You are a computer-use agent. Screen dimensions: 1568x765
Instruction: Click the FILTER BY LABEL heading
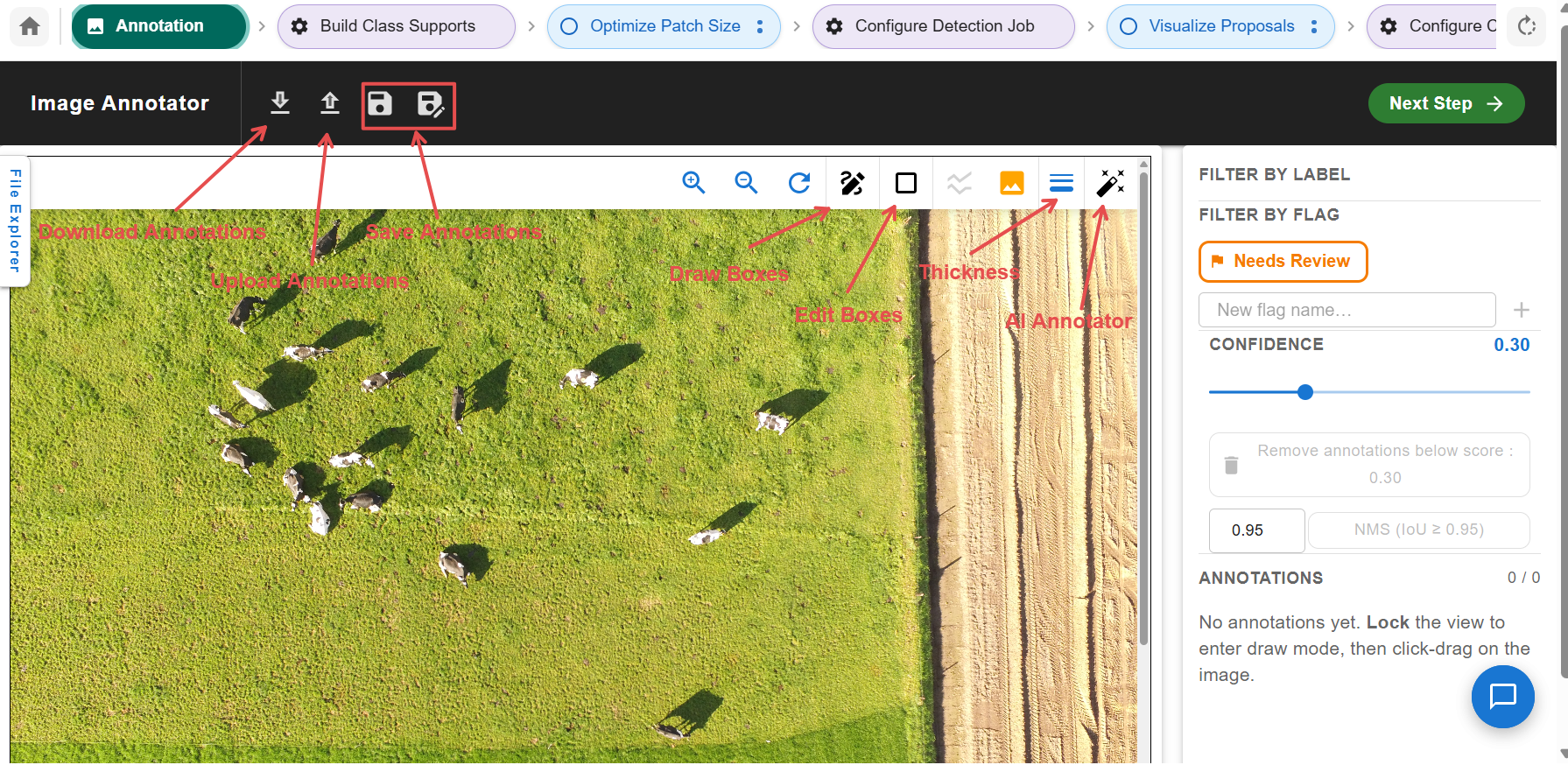[1274, 175]
